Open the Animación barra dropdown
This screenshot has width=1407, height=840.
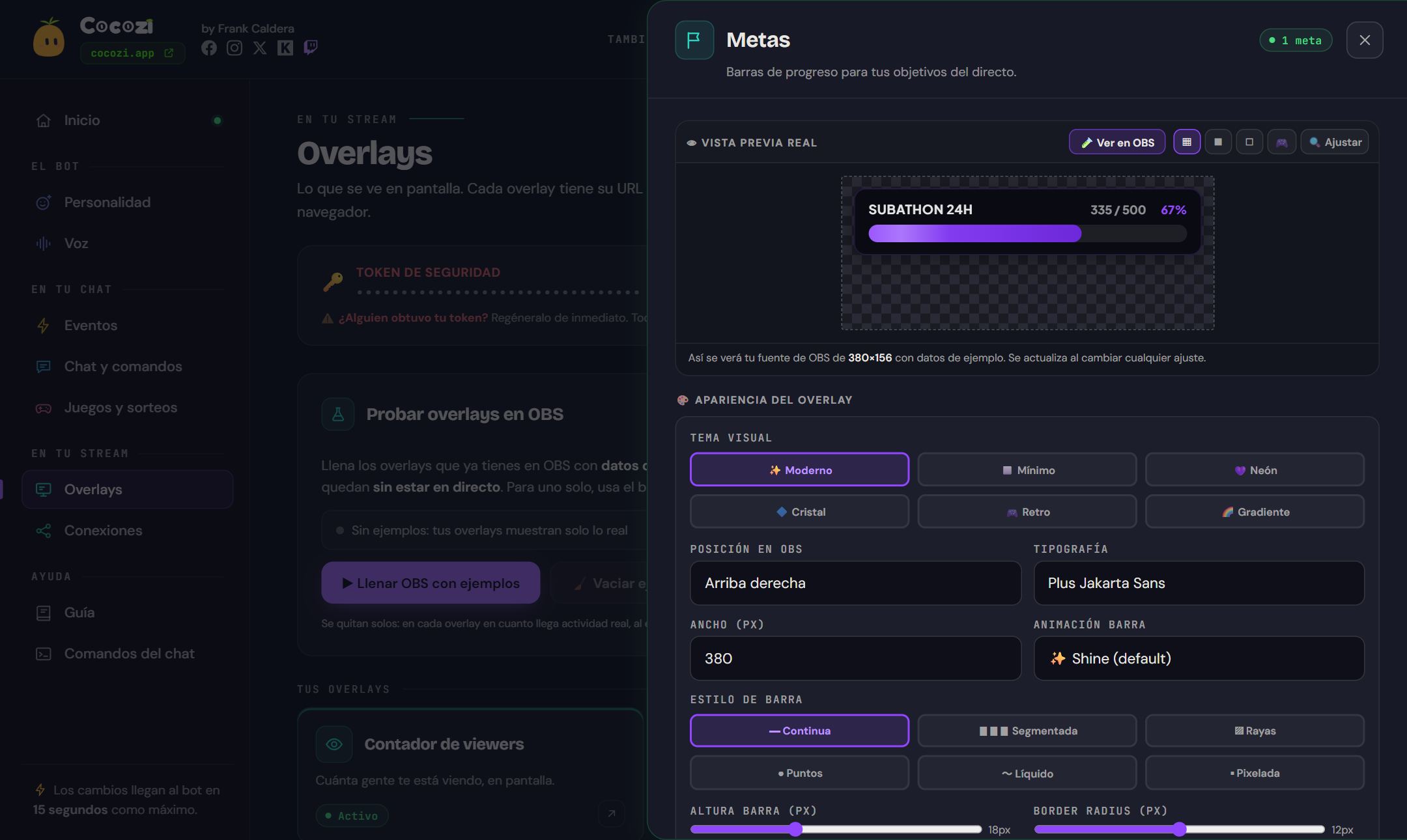pyautogui.click(x=1199, y=658)
